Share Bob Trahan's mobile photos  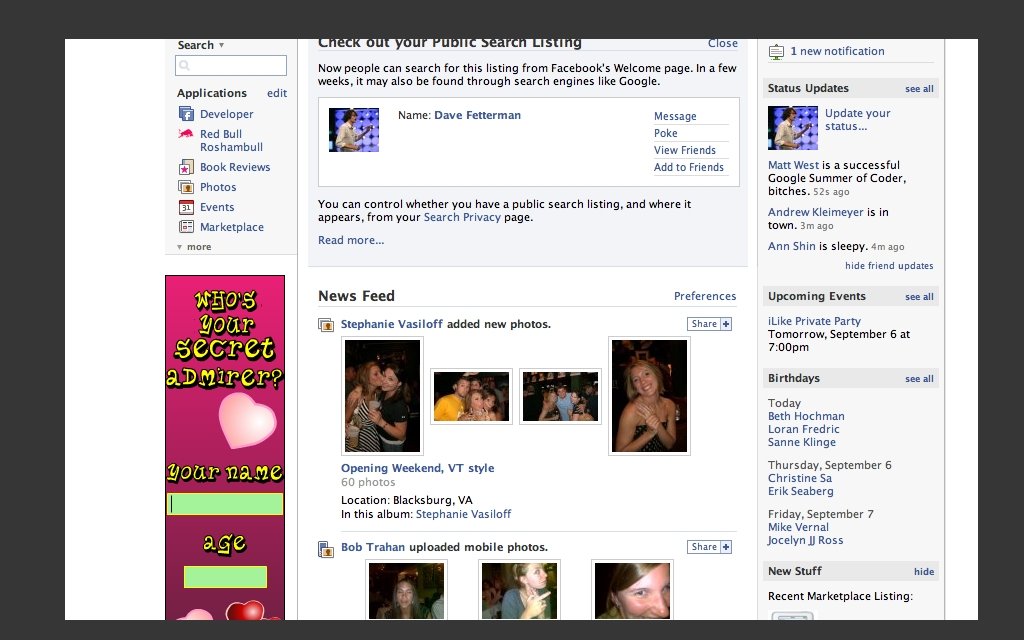pos(709,547)
